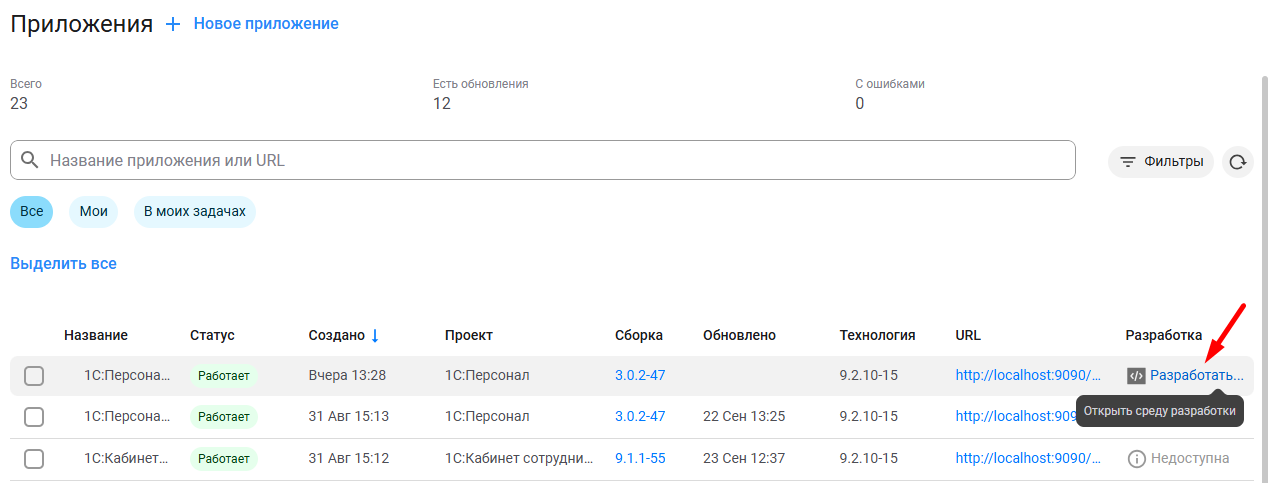Image resolution: width=1277 pixels, height=483 pixels.
Task: Open build 9.1.1-55 link
Action: 640,459
